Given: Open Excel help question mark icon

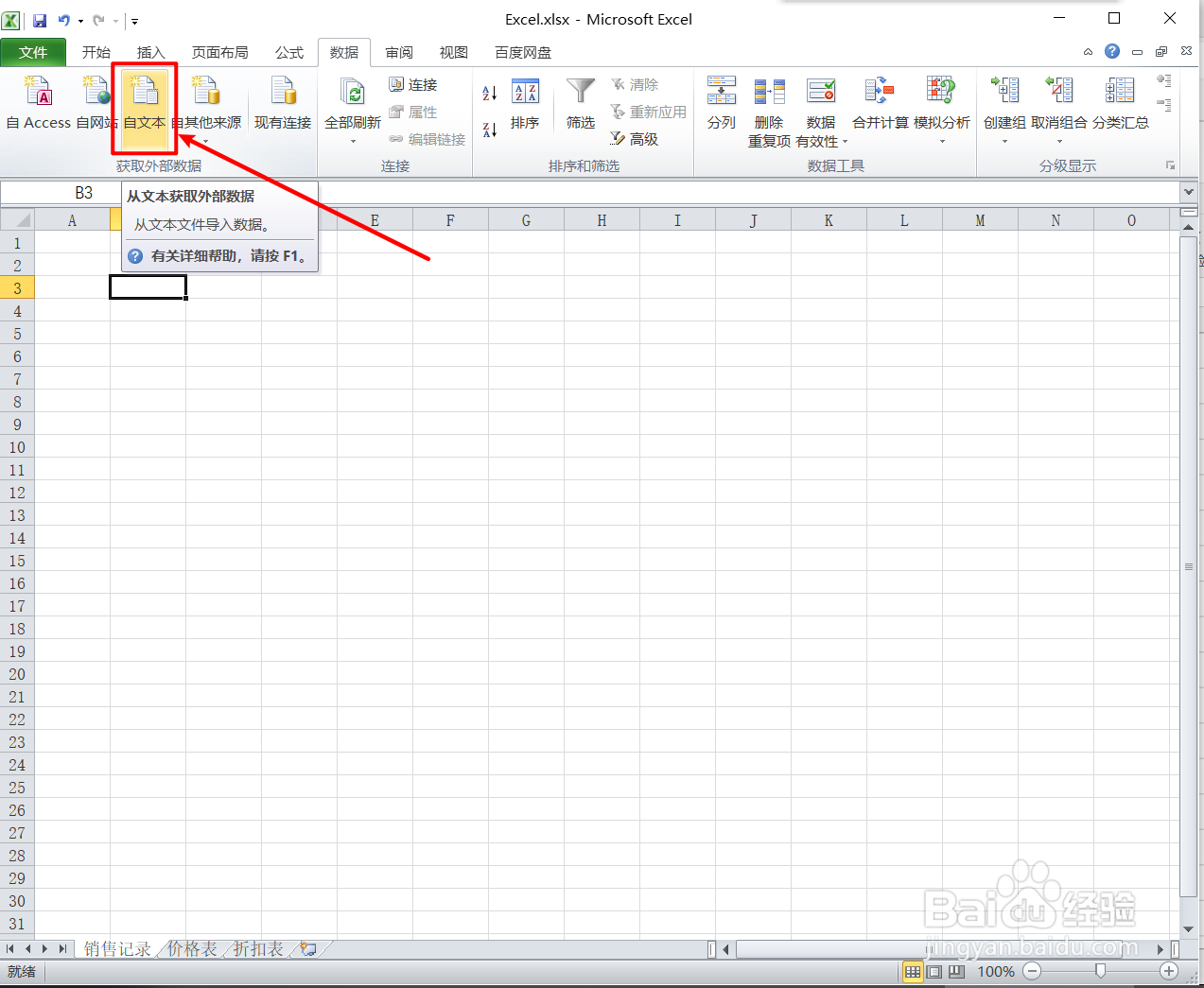Looking at the screenshot, I should pos(1112,51).
